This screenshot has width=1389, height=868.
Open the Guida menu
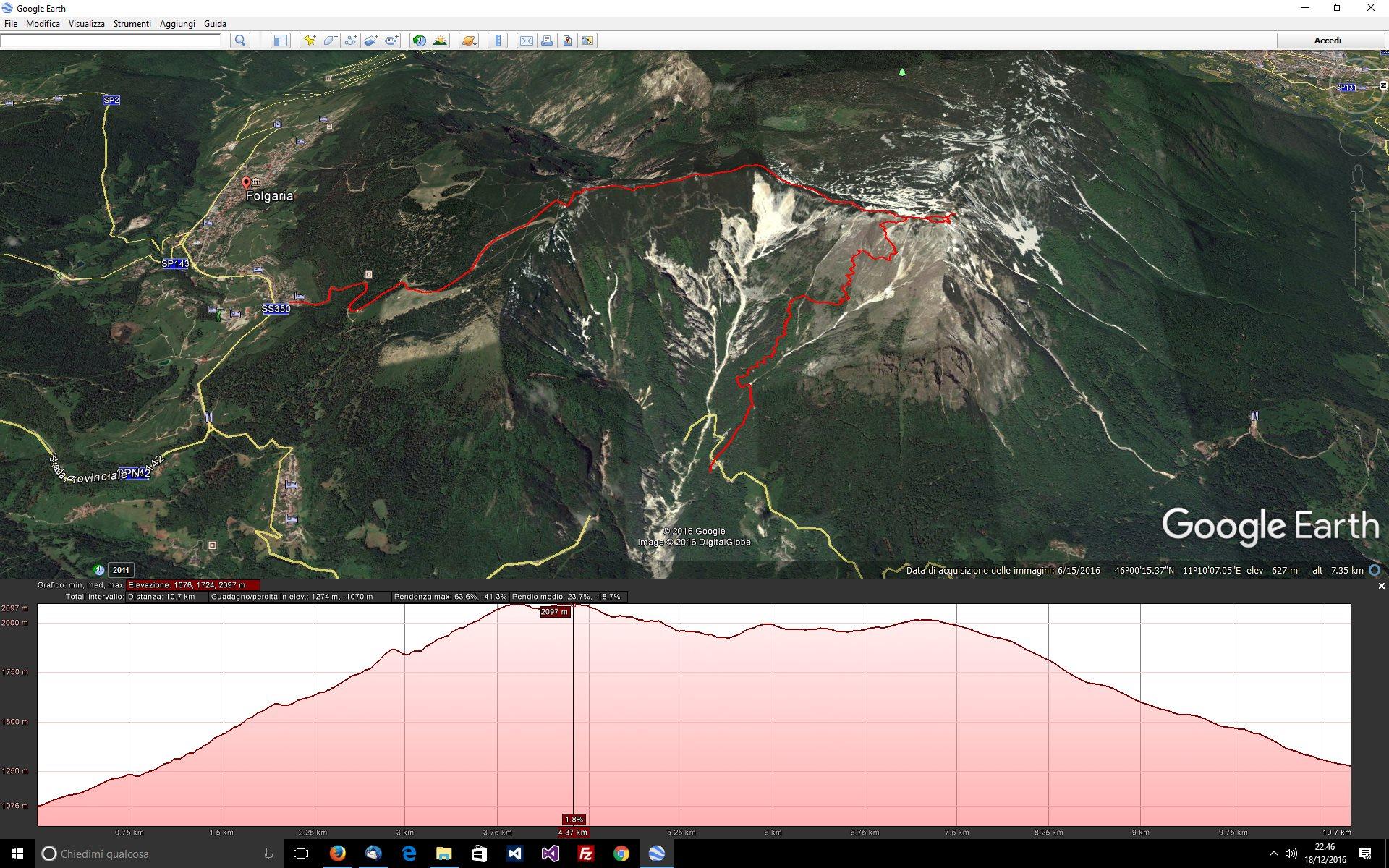click(215, 24)
